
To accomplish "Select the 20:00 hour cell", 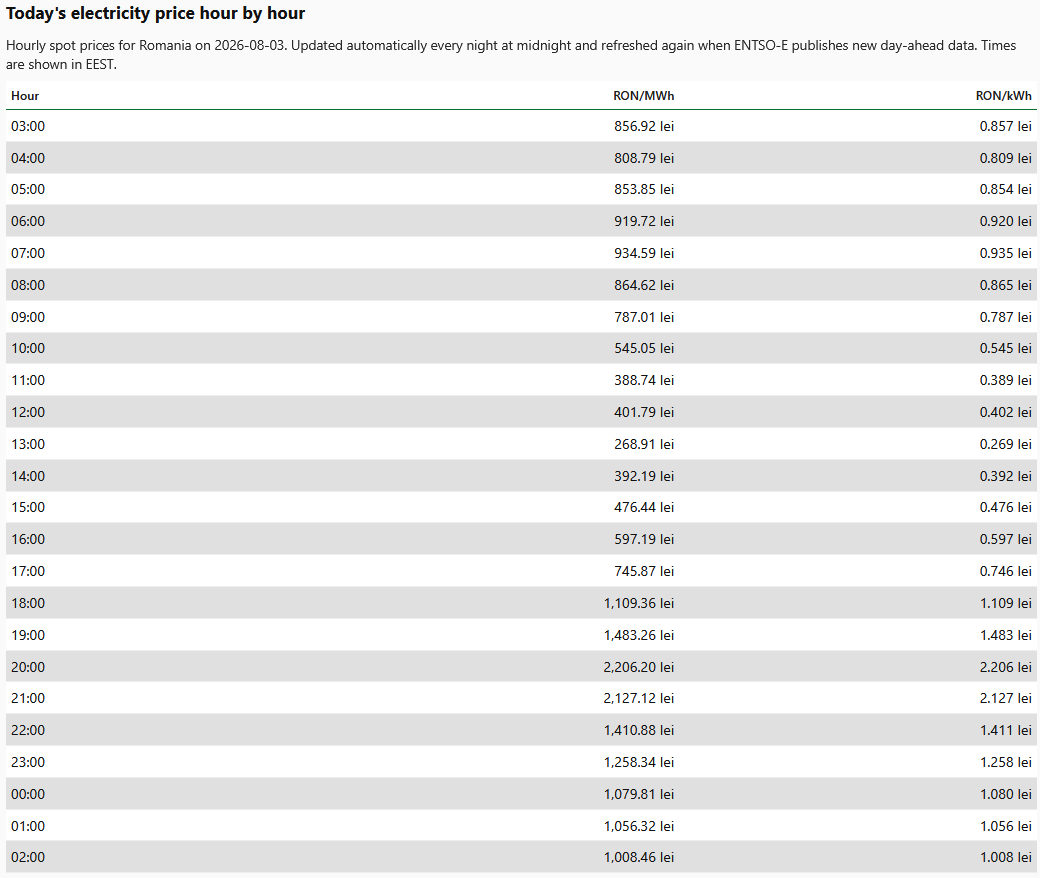I will click(x=28, y=667).
